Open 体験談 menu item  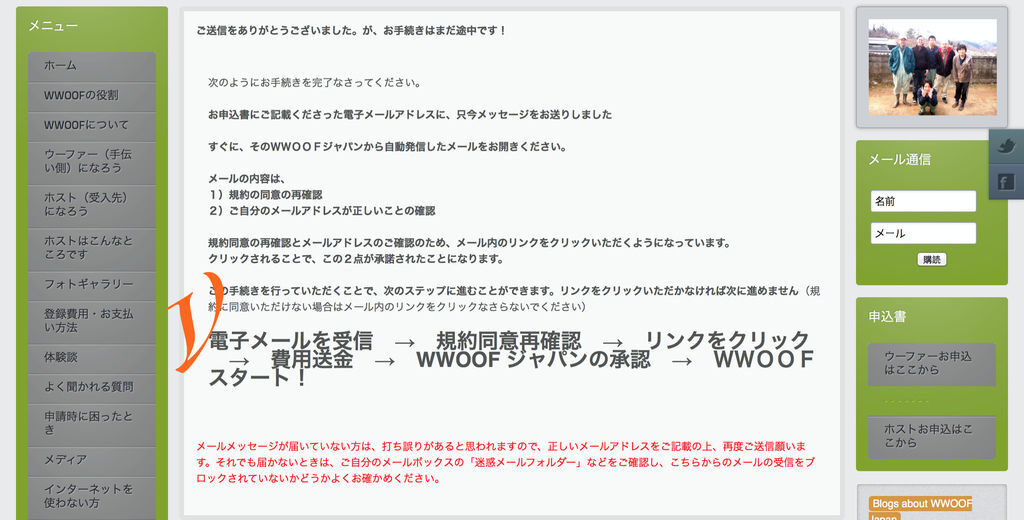point(92,357)
